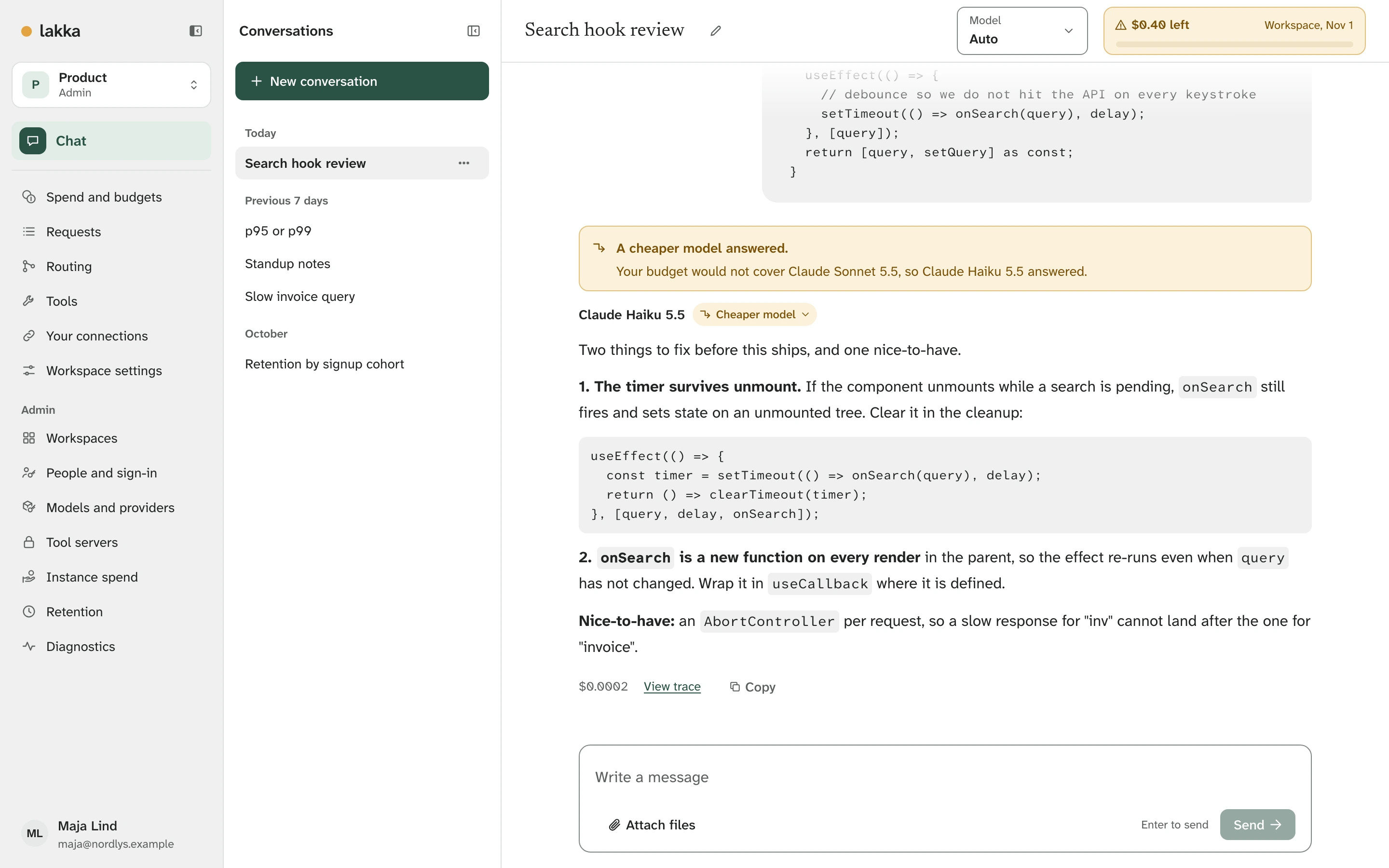Open the Slow invoice query conversation
1389x868 pixels.
(362, 296)
